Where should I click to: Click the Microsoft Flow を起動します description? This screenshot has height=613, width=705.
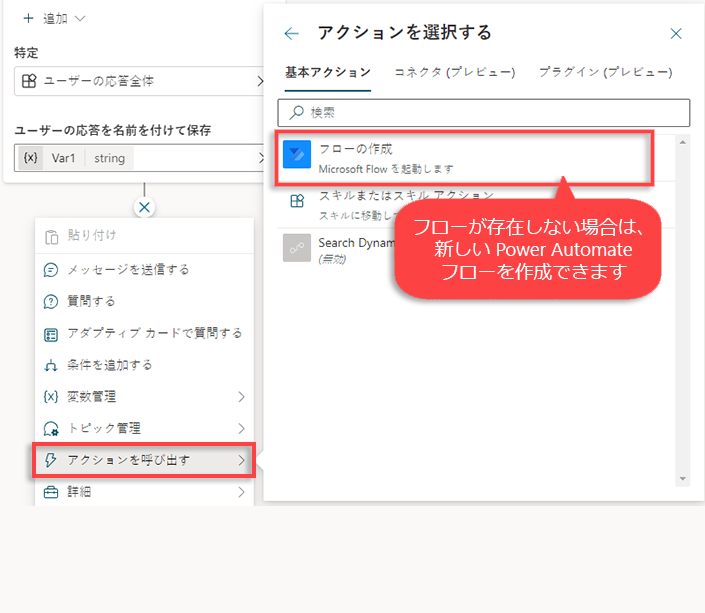click(x=386, y=169)
